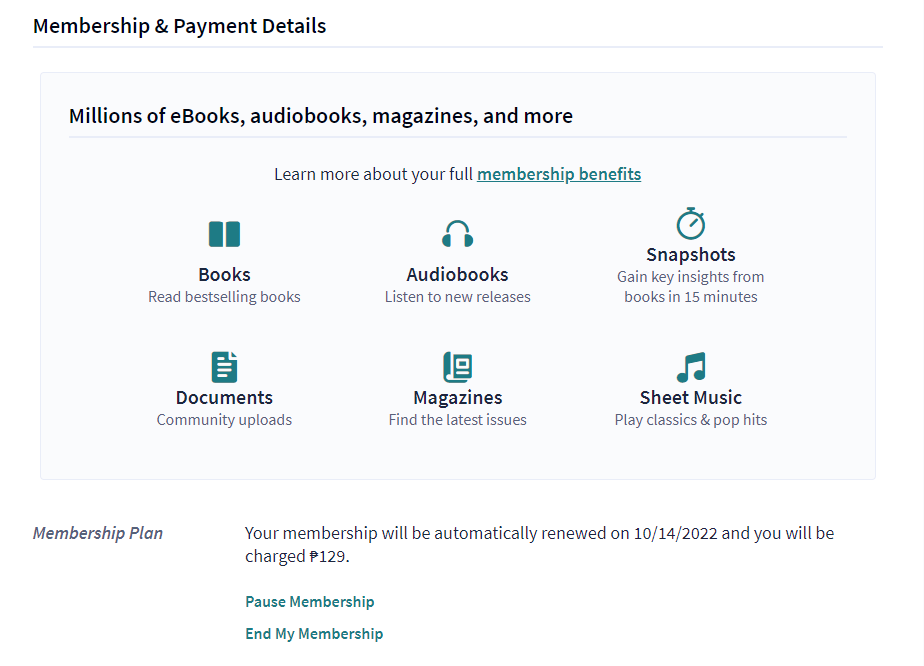This screenshot has width=924, height=666.
Task: Click the Audiobooks headphones icon
Action: tap(457, 235)
